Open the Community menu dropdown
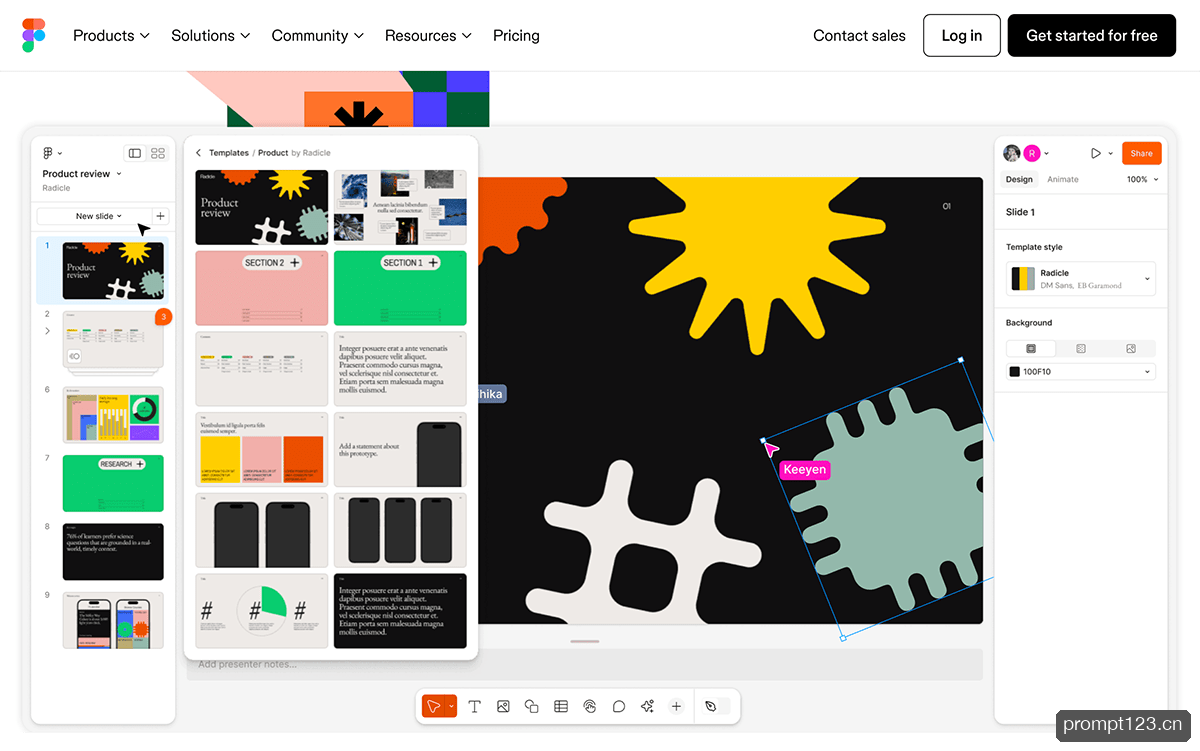Viewport: 1200px width, 751px height. coord(318,35)
